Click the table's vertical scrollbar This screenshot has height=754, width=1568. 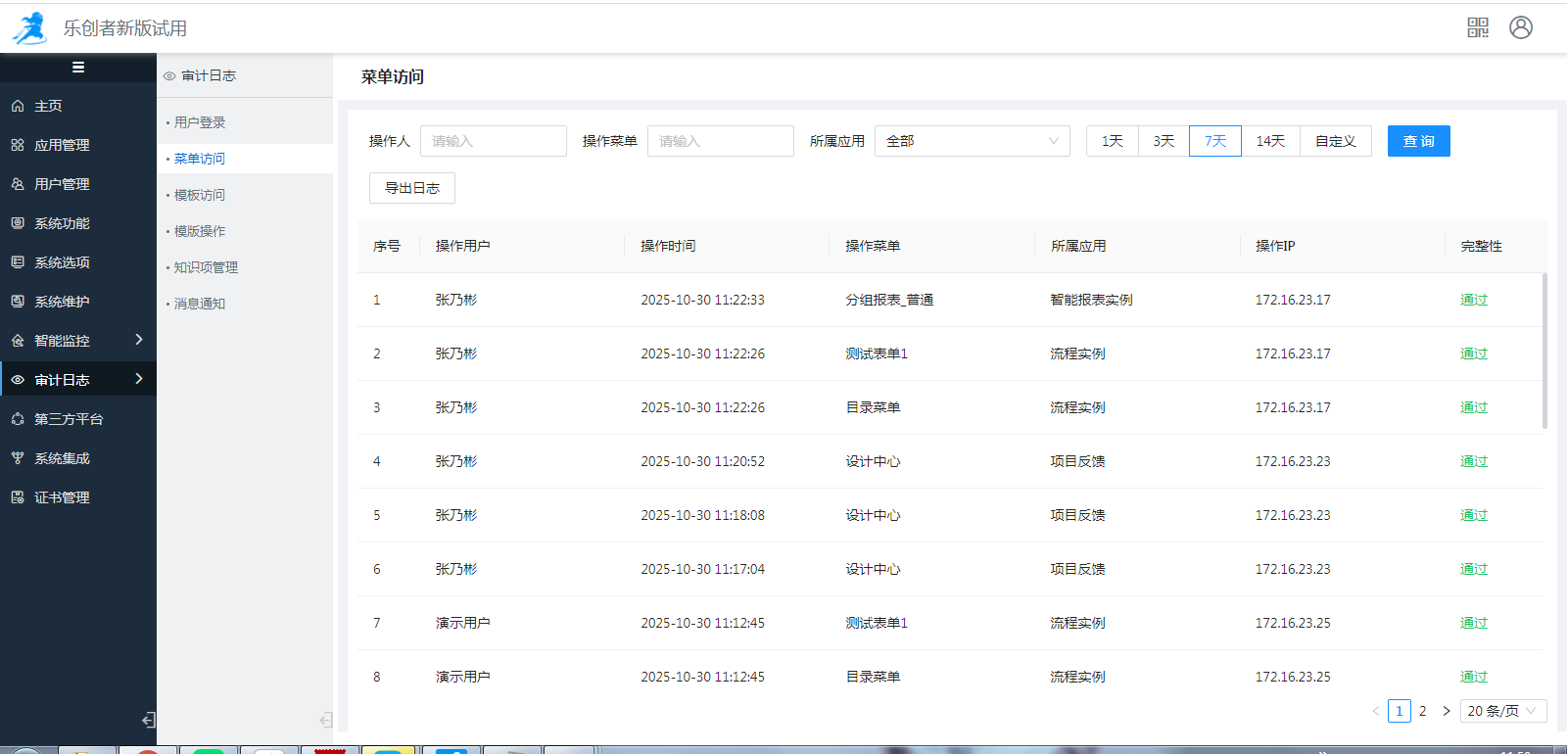click(x=1544, y=351)
